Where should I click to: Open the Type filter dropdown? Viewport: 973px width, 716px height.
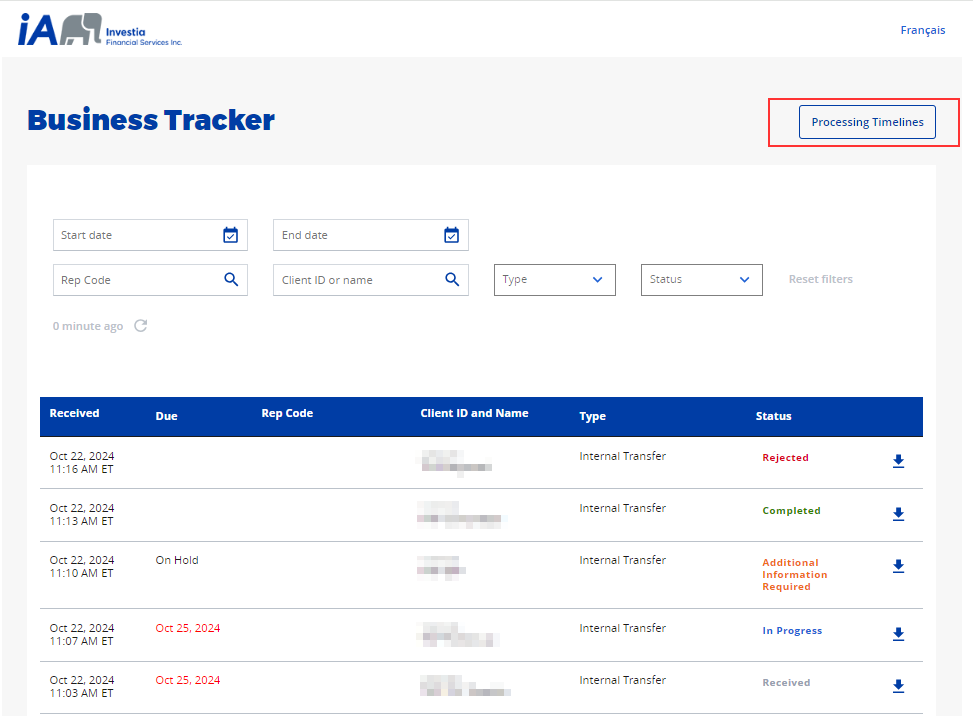tap(554, 279)
